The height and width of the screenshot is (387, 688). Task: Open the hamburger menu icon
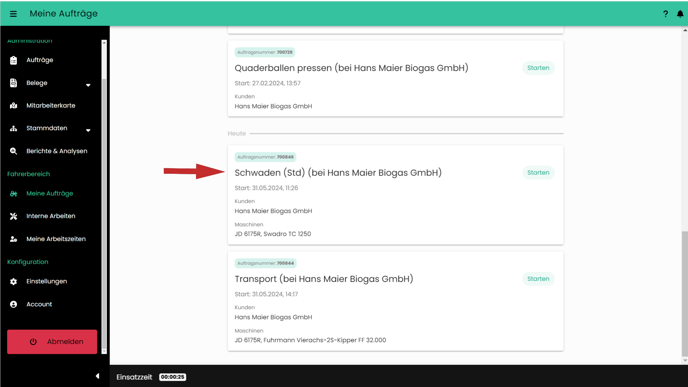click(13, 14)
